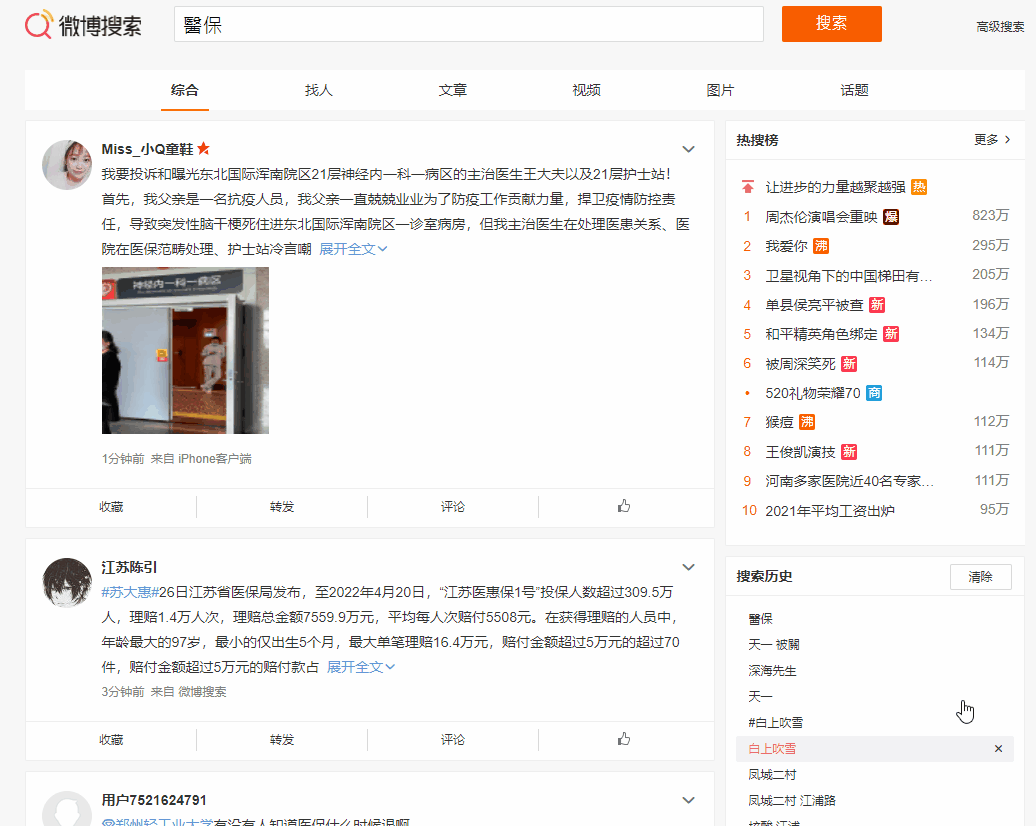
Task: Expand full text of Miss_小Q童鞋 post
Action: 353,249
